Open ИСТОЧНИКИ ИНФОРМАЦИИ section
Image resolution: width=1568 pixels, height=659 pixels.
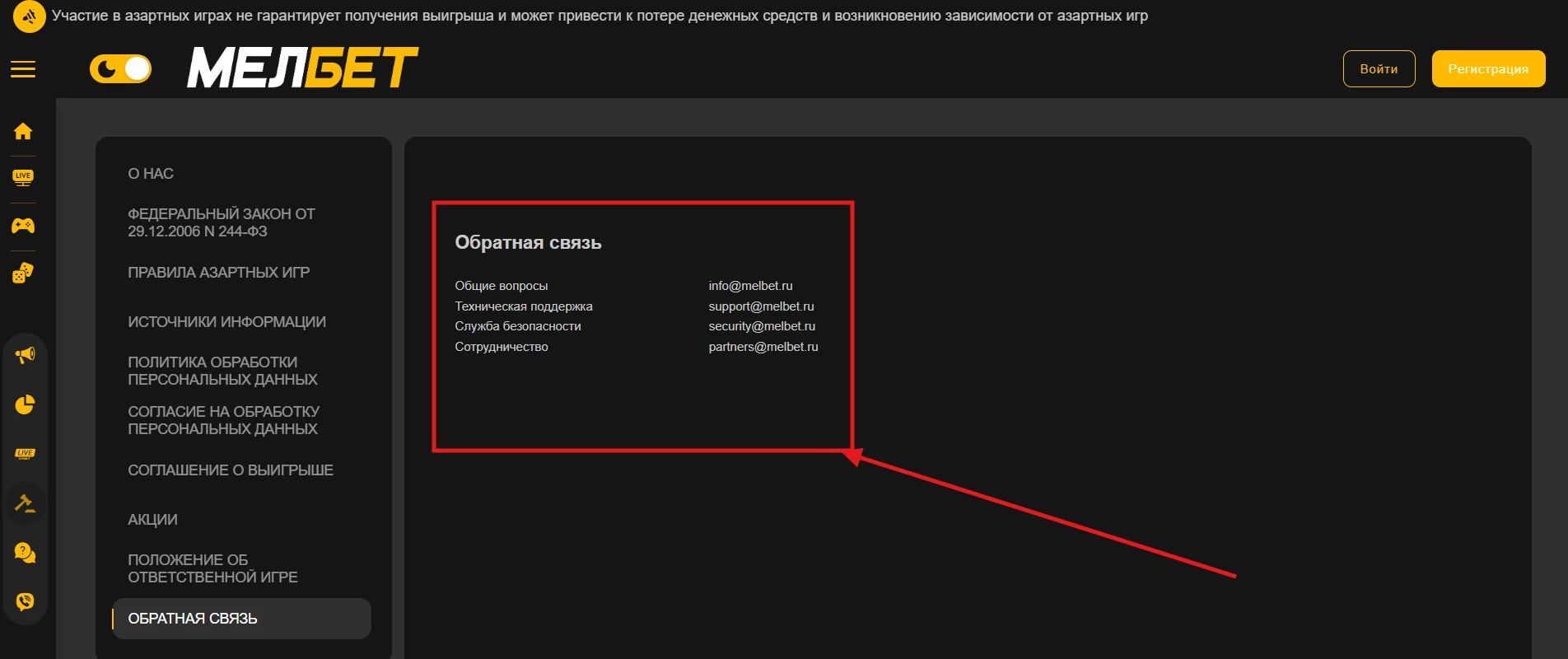coord(226,322)
